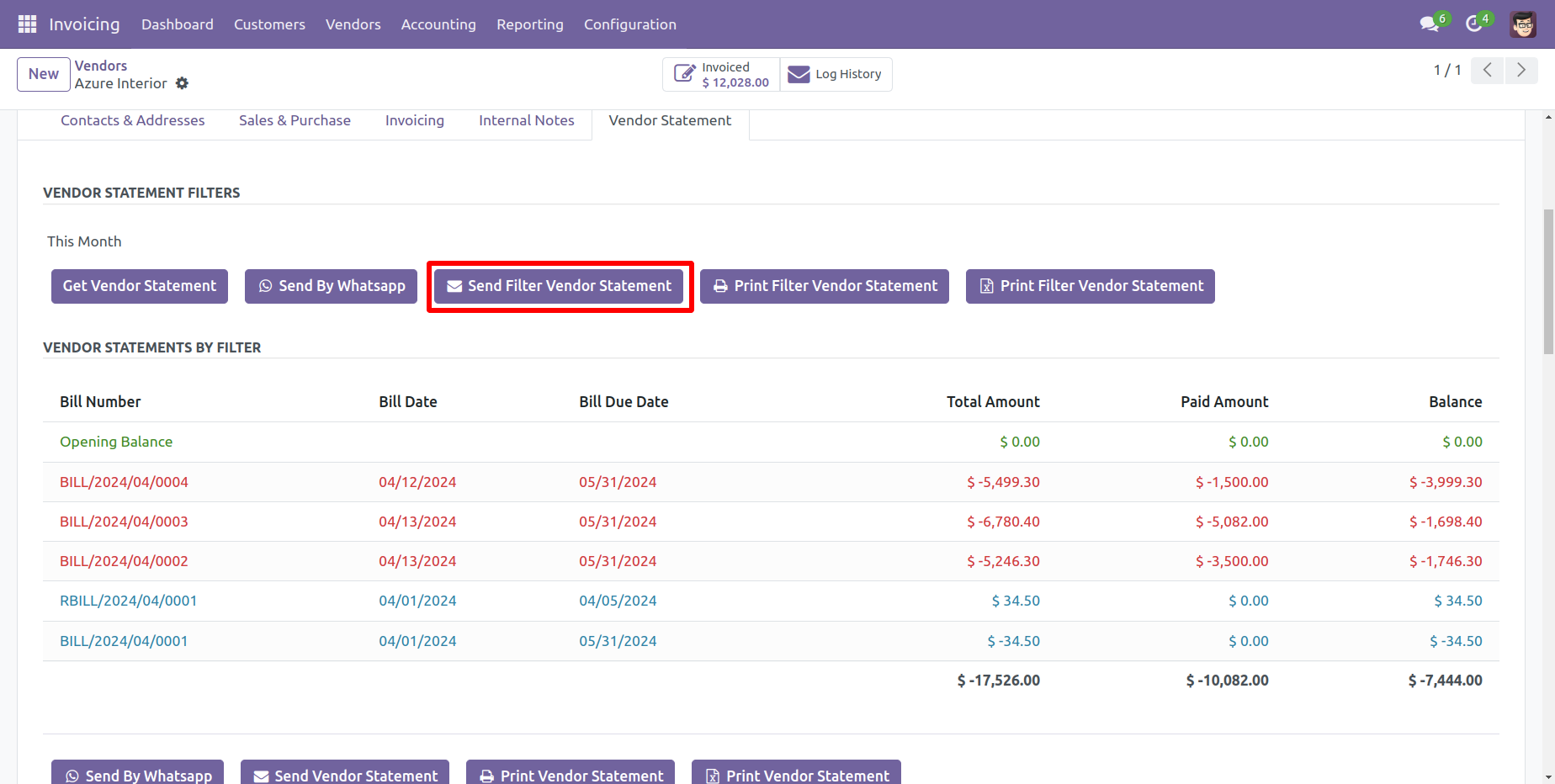This screenshot has width=1555, height=784.
Task: Open bill BILL/2024/04/0002
Action: coord(124,561)
